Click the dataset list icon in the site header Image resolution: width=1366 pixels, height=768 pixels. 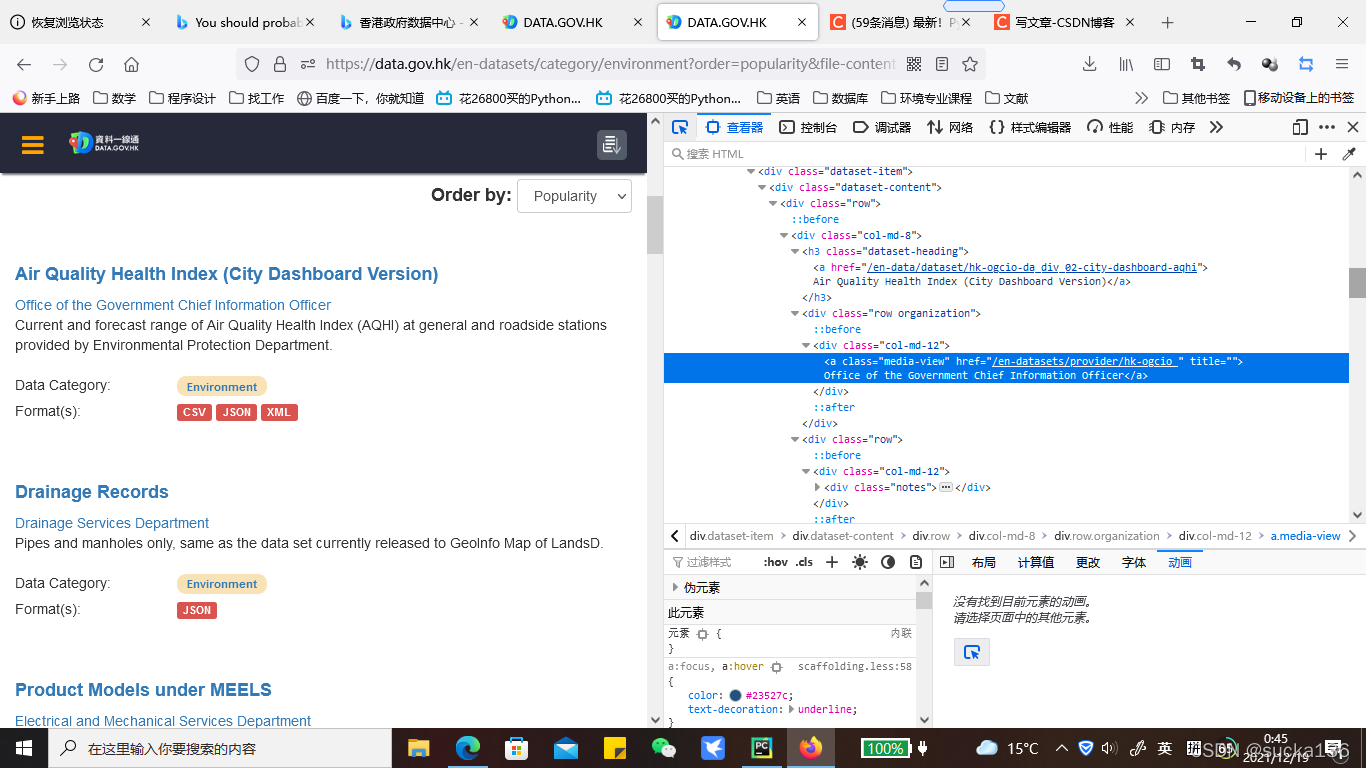point(612,144)
